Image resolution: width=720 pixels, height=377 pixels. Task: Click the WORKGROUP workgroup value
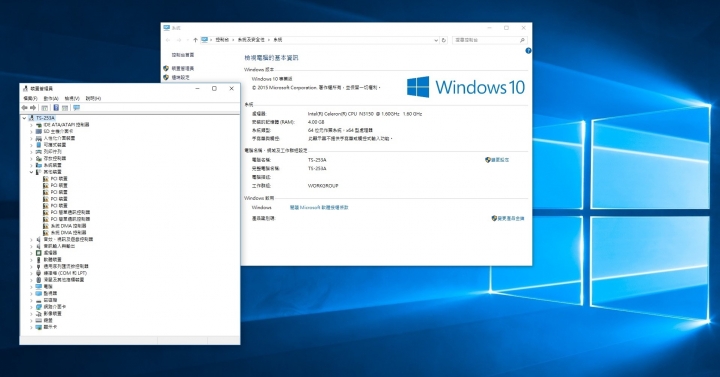tap(323, 186)
